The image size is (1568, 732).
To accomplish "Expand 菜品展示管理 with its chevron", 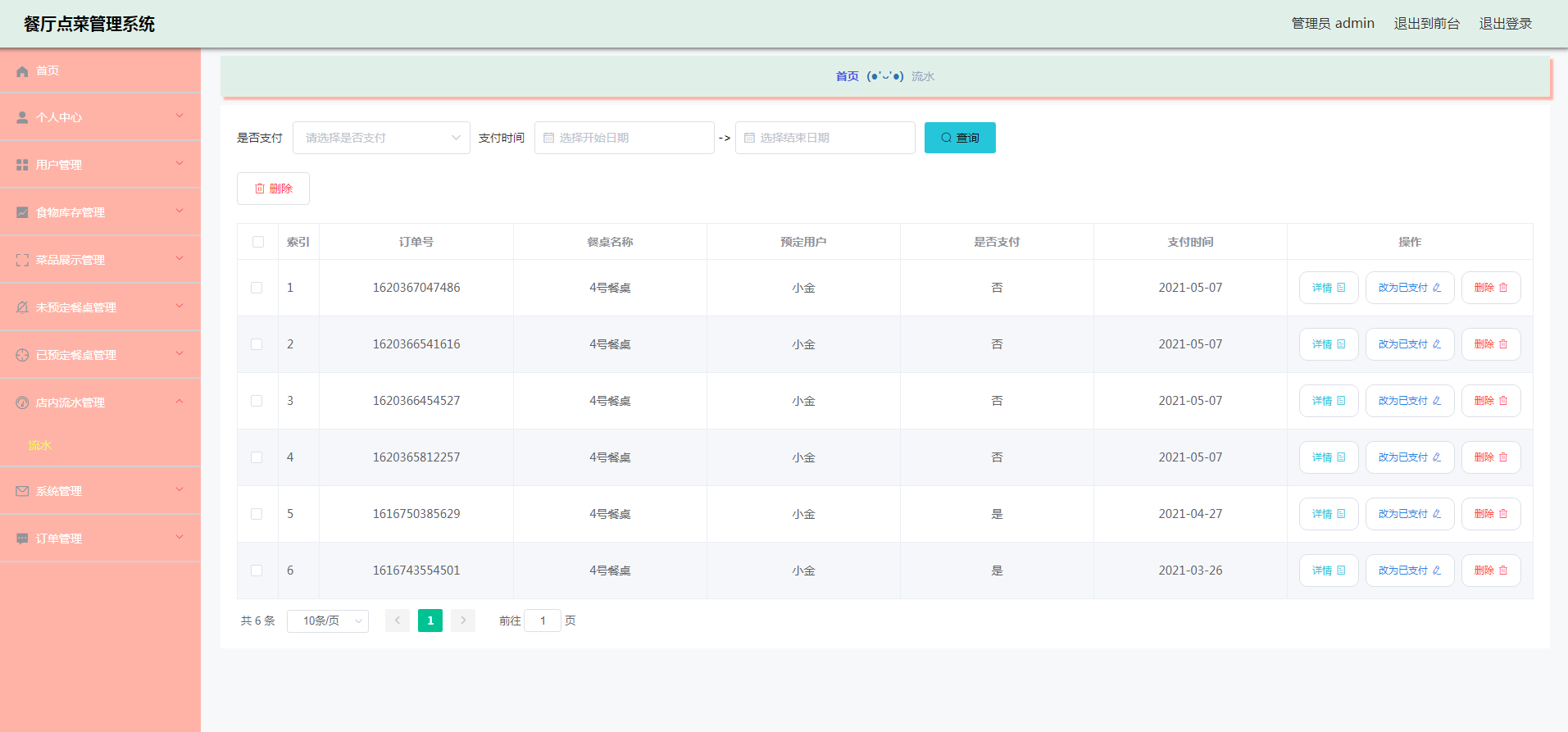I will click(180, 258).
